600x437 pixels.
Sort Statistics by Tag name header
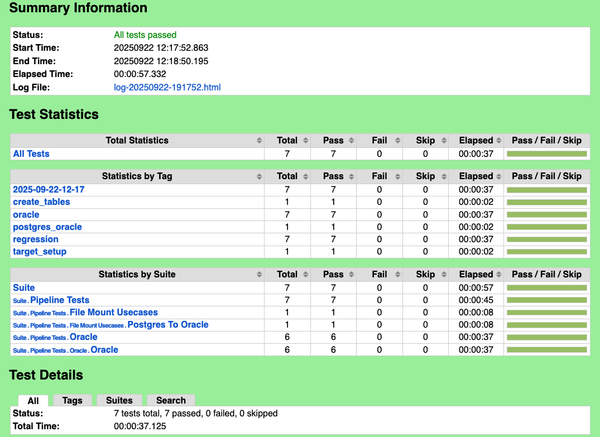point(137,175)
